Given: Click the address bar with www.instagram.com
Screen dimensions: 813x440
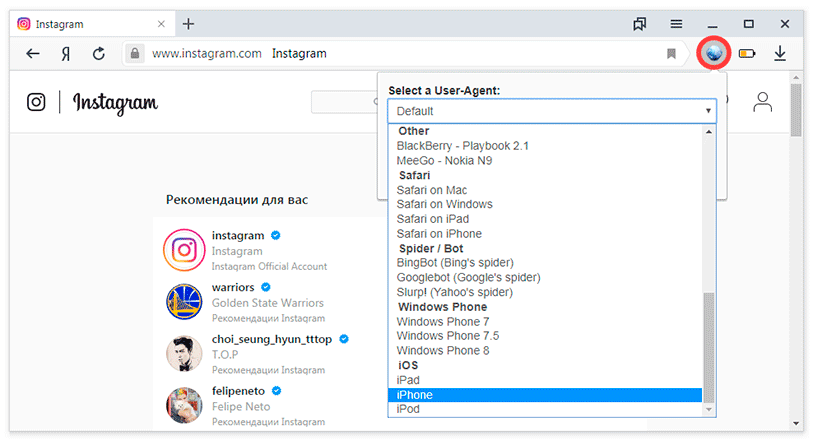Looking at the screenshot, I should (x=400, y=54).
